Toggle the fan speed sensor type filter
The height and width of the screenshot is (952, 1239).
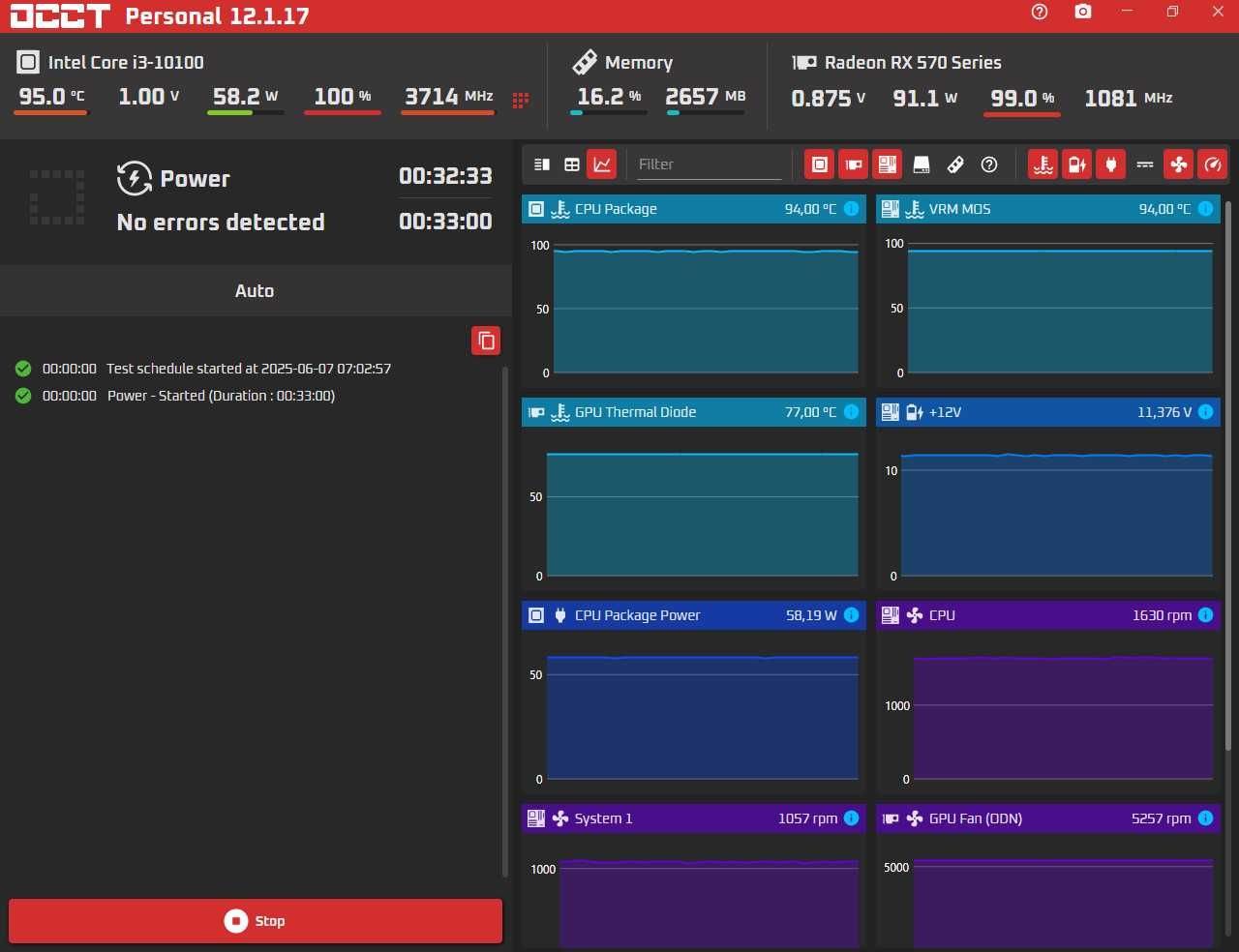(x=1178, y=164)
